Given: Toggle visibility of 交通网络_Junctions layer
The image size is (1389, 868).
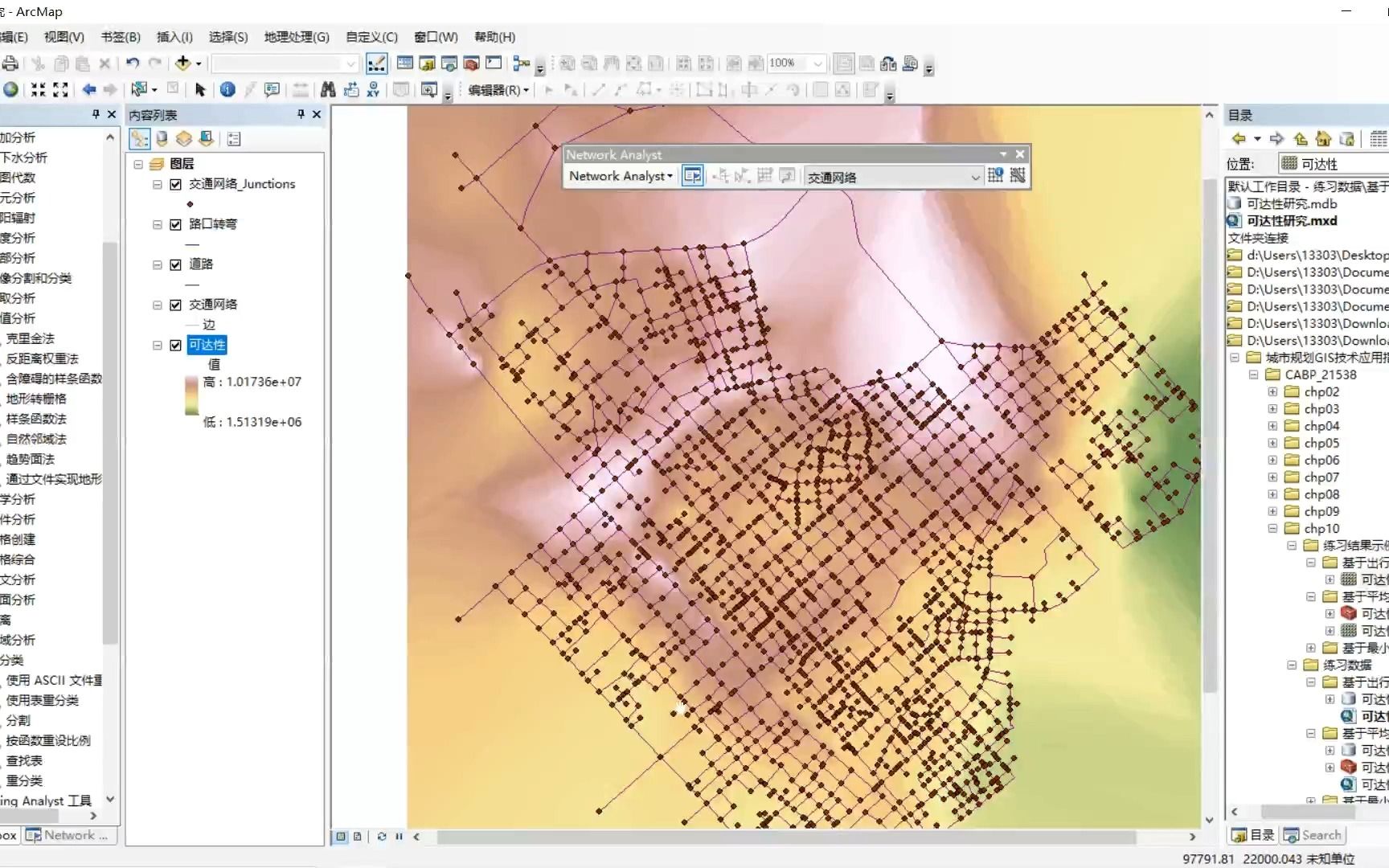Looking at the screenshot, I should pyautogui.click(x=175, y=184).
